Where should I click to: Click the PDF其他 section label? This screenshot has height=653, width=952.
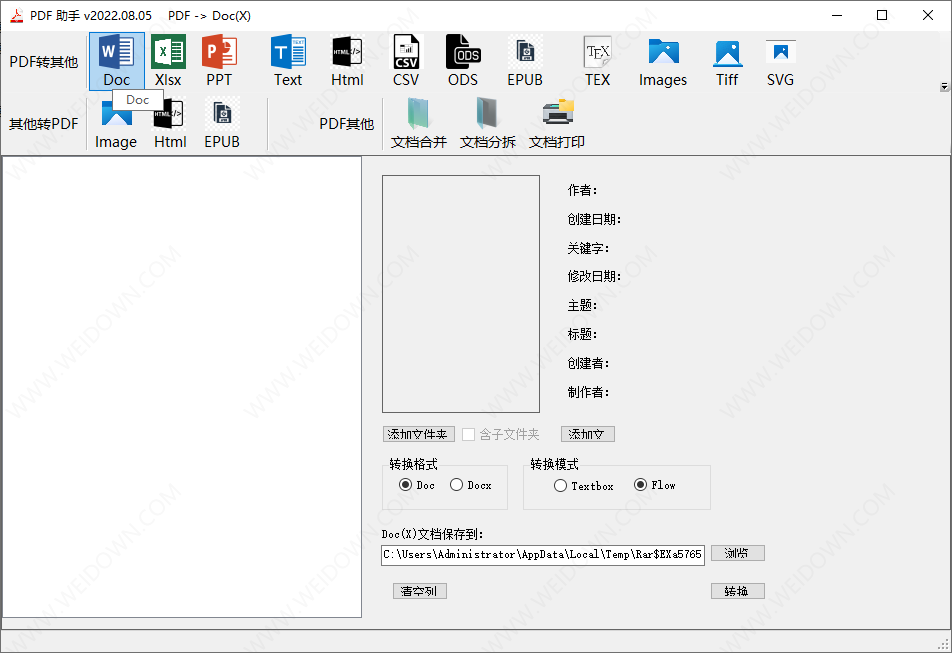[347, 124]
